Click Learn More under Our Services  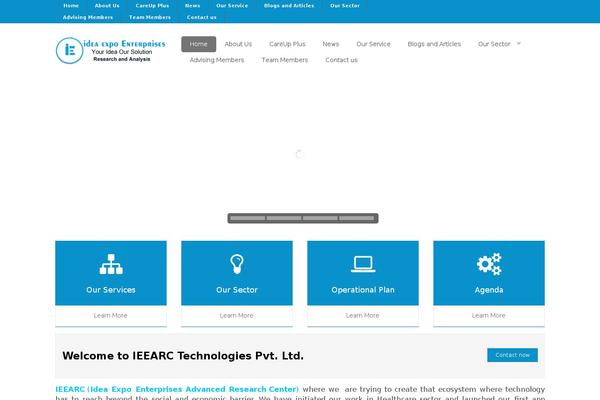[111, 315]
